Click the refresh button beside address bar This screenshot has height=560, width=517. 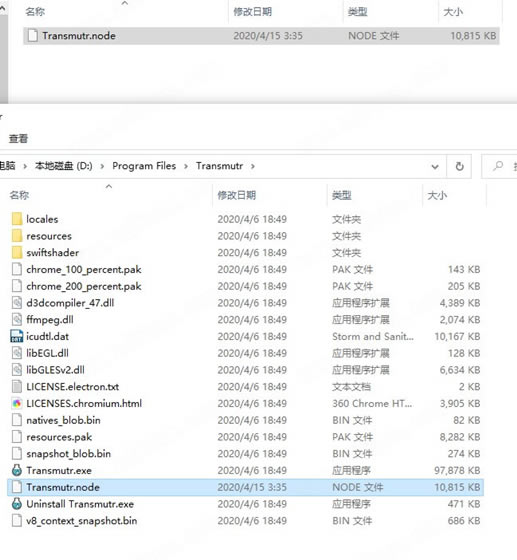[460, 166]
